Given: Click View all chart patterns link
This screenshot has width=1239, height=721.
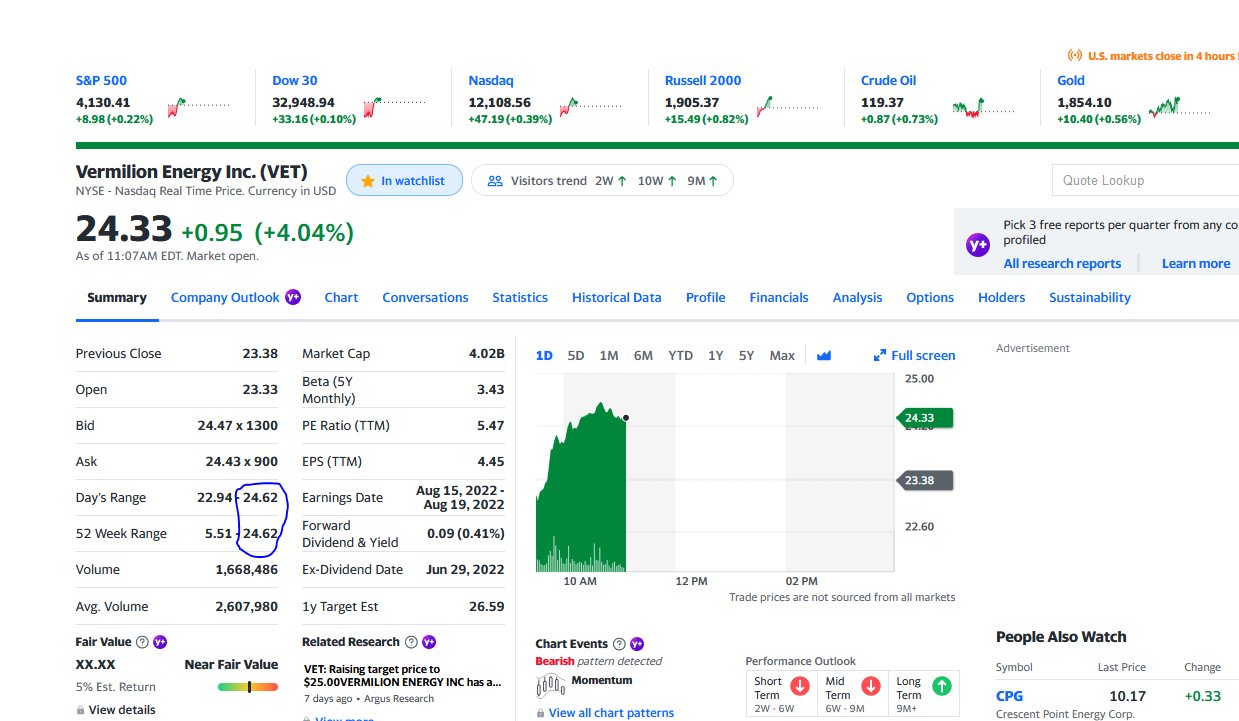Looking at the screenshot, I should coord(611,713).
